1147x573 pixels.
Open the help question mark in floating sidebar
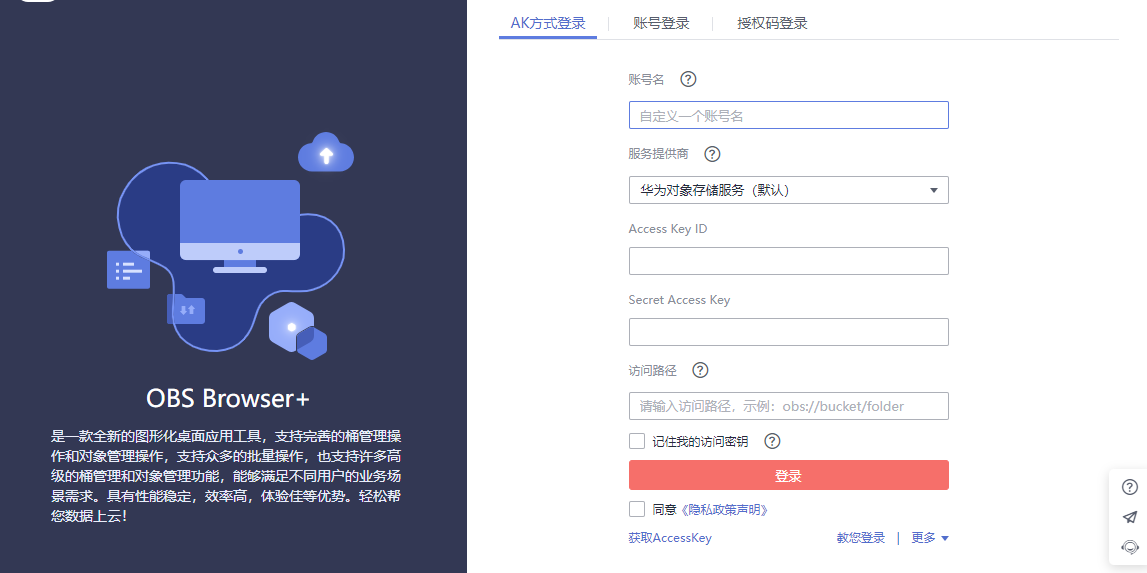1130,487
